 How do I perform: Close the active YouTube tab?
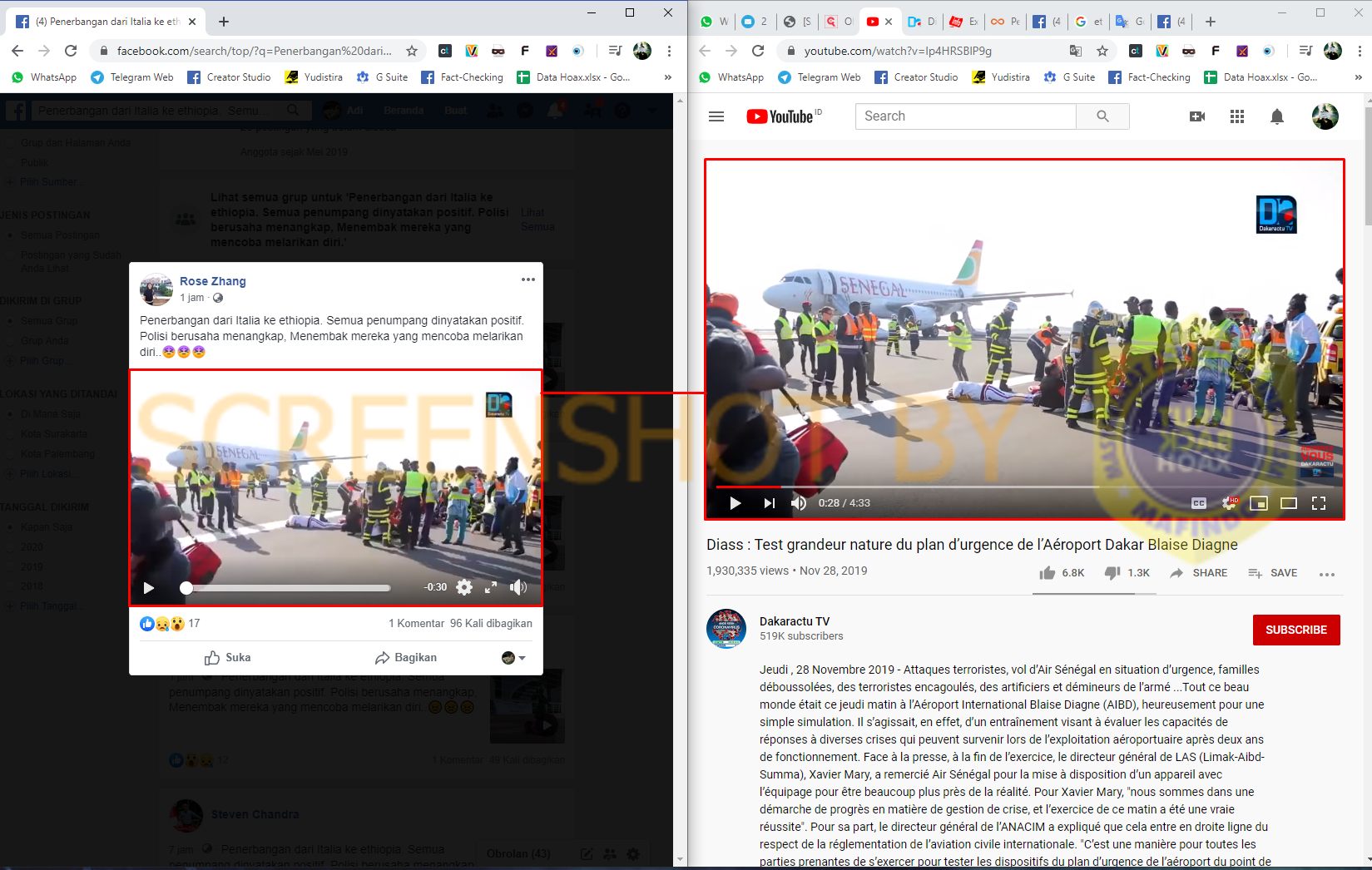(889, 22)
